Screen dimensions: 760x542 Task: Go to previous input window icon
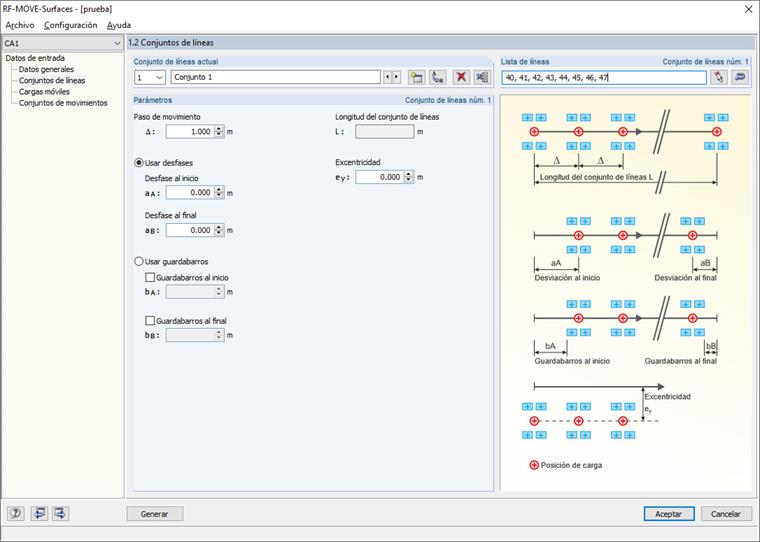tap(39, 513)
